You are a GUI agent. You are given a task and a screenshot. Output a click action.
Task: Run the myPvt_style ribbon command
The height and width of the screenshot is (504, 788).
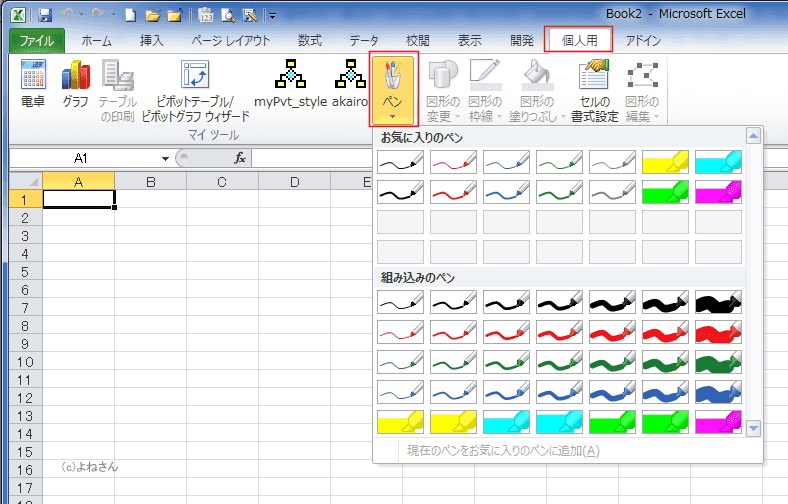(x=291, y=84)
